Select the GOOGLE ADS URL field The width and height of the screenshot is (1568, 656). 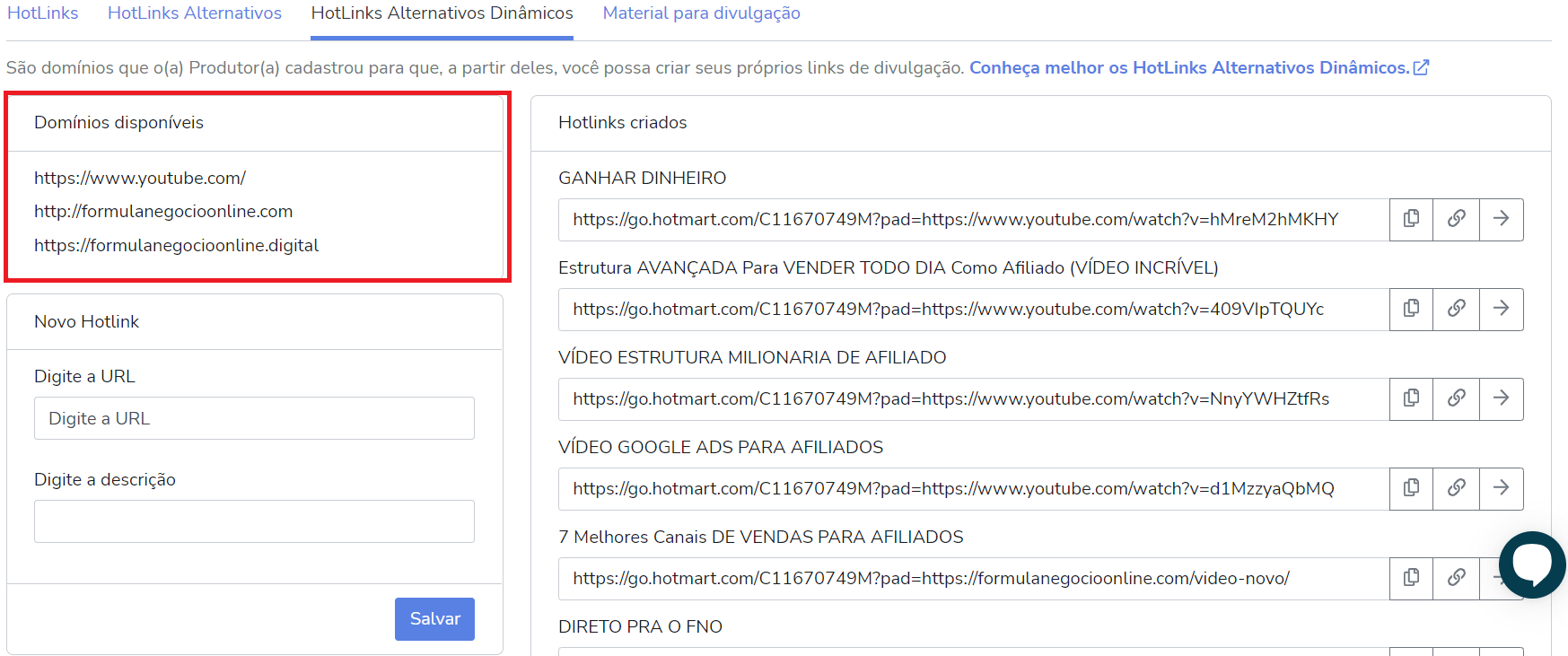coord(974,489)
